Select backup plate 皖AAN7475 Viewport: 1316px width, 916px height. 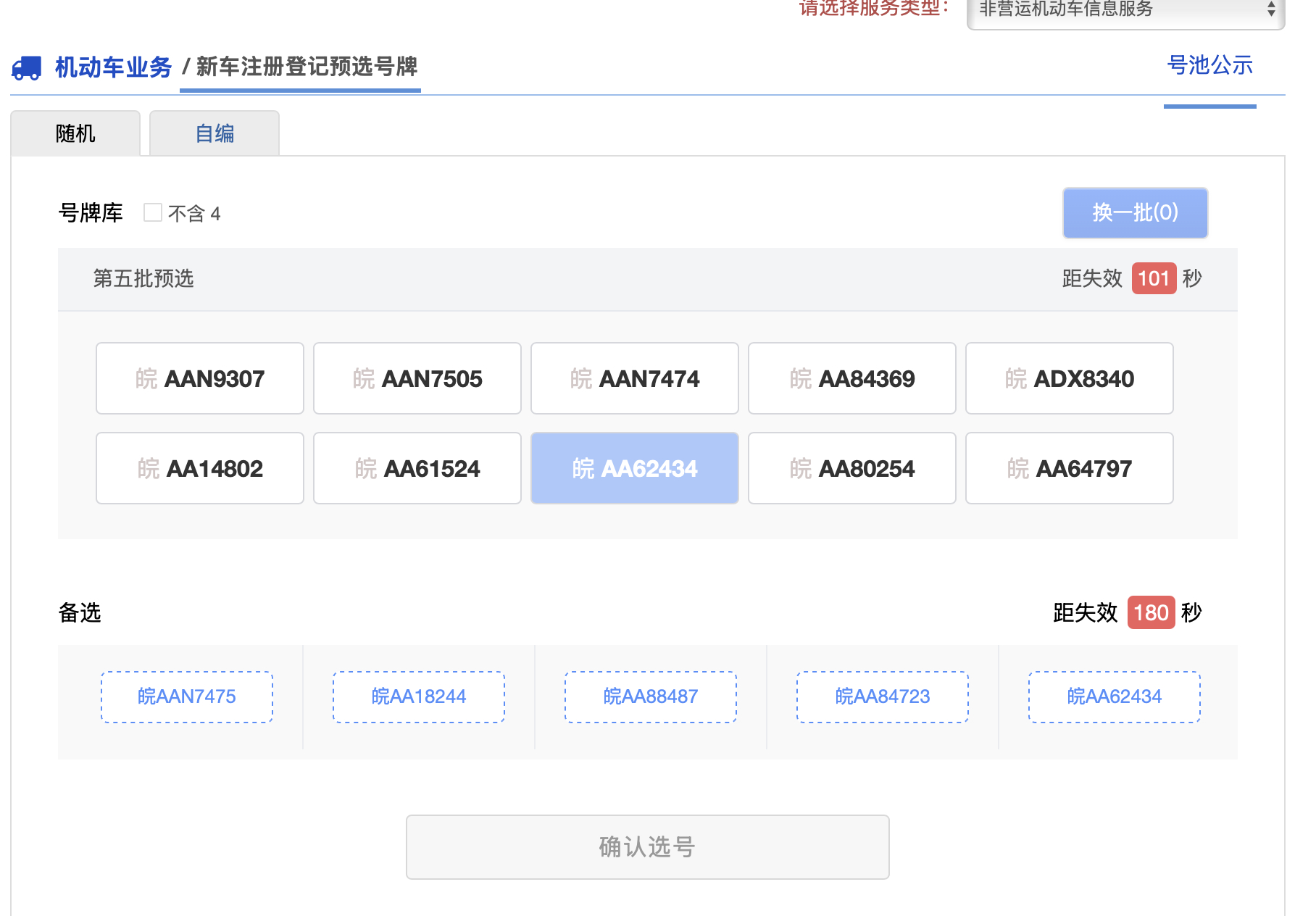(x=187, y=696)
